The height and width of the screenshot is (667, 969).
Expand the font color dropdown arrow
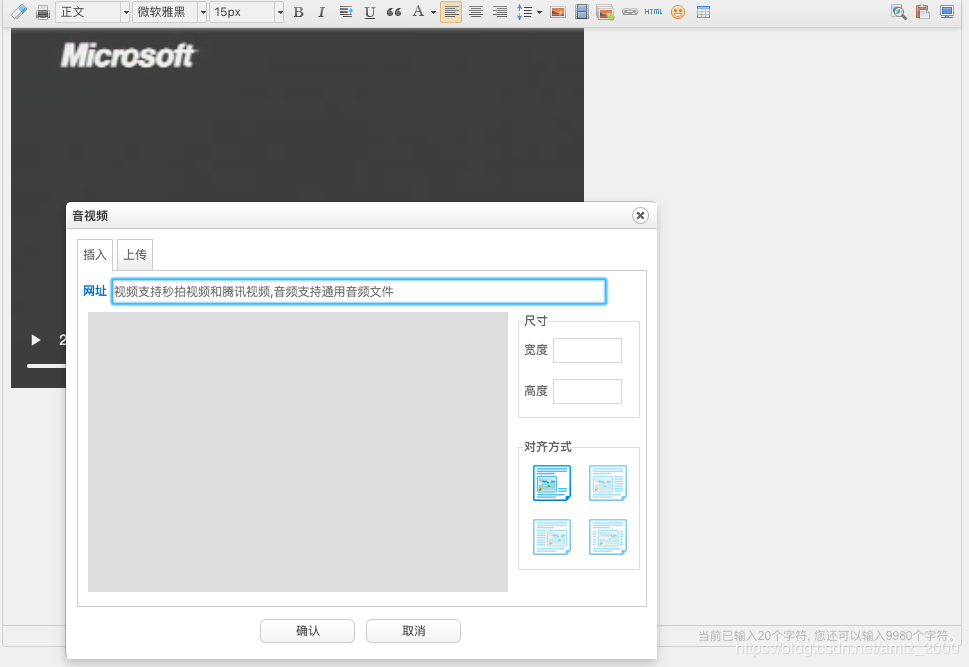click(x=433, y=12)
